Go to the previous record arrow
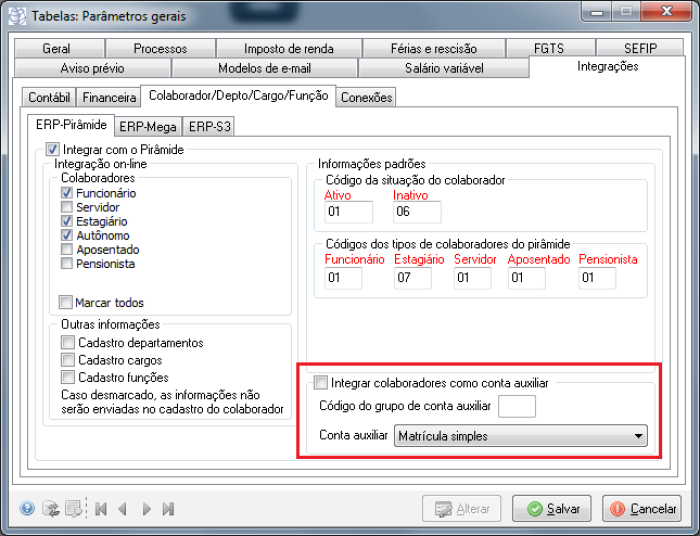This screenshot has width=700, height=536. point(123,509)
